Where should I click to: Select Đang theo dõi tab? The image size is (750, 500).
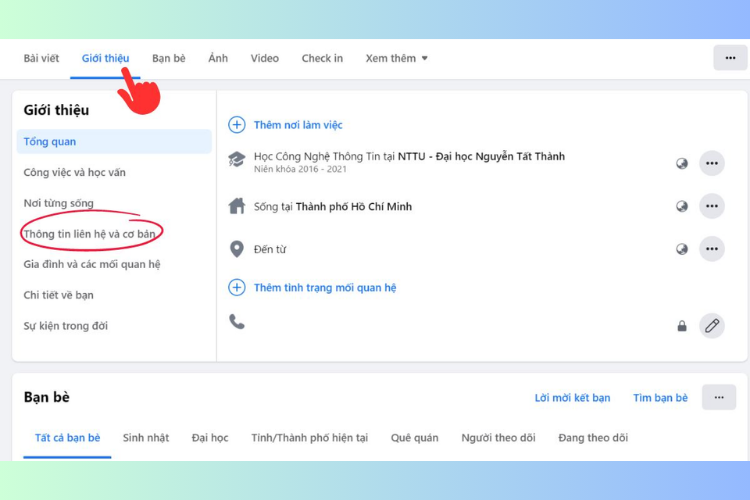pyautogui.click(x=593, y=438)
